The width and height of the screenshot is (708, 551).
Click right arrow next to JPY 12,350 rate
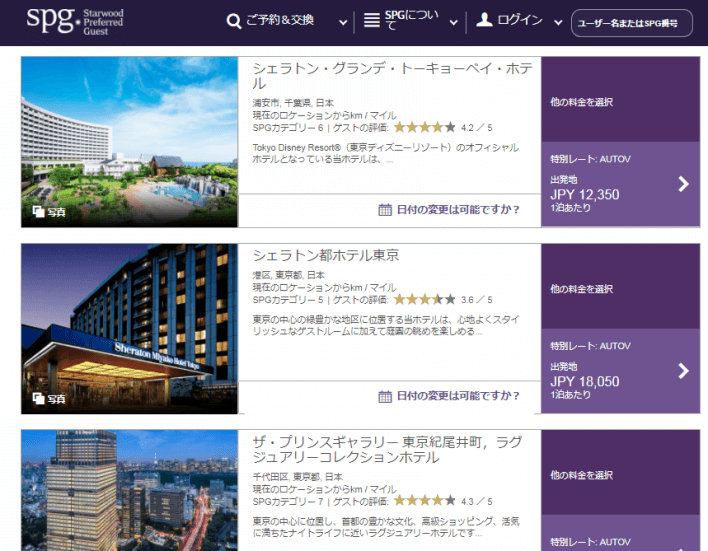click(683, 184)
